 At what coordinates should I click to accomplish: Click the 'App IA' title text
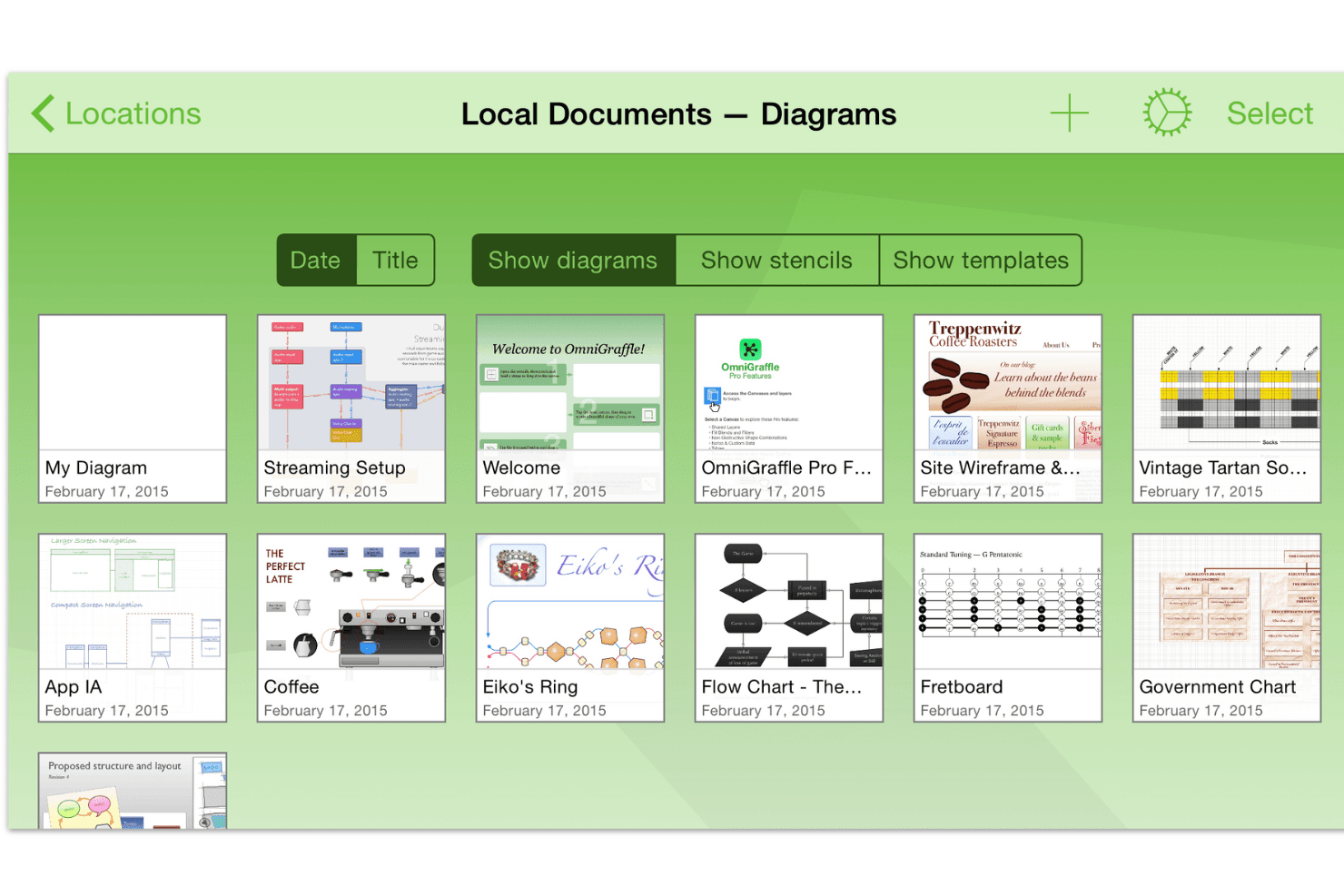point(74,687)
